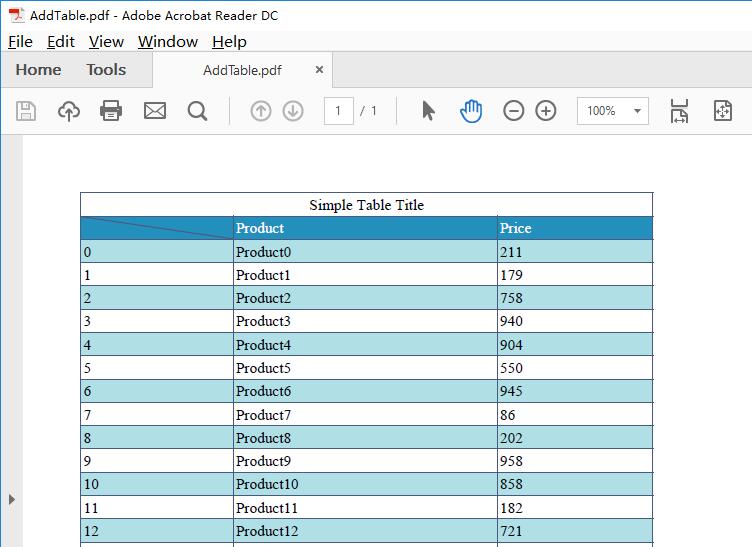752x547 pixels.
Task: Print the document using printer icon
Action: click(111, 111)
